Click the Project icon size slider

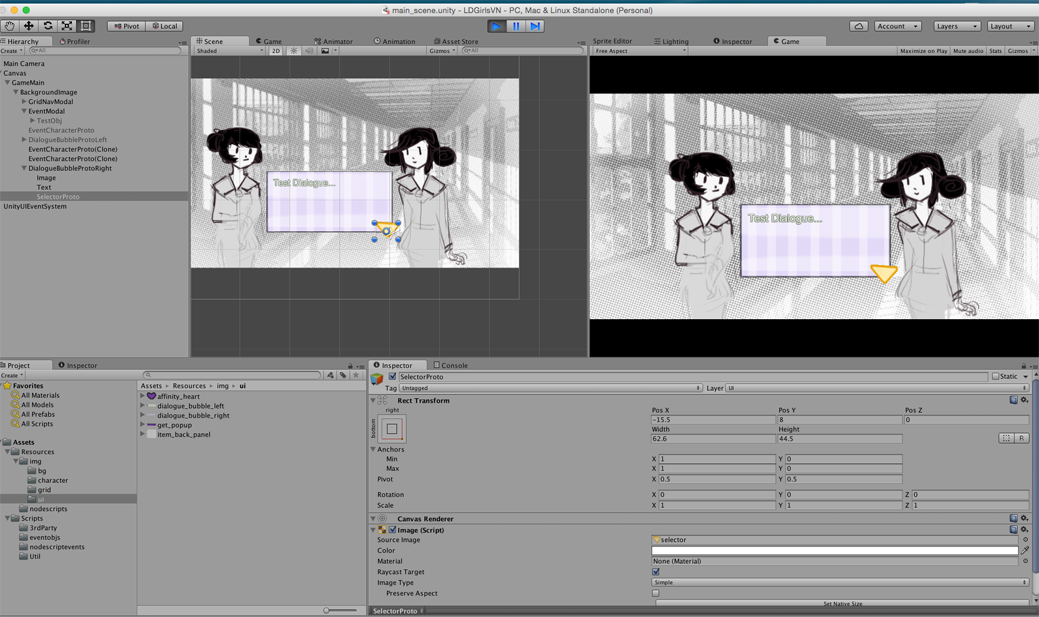[x=341, y=610]
